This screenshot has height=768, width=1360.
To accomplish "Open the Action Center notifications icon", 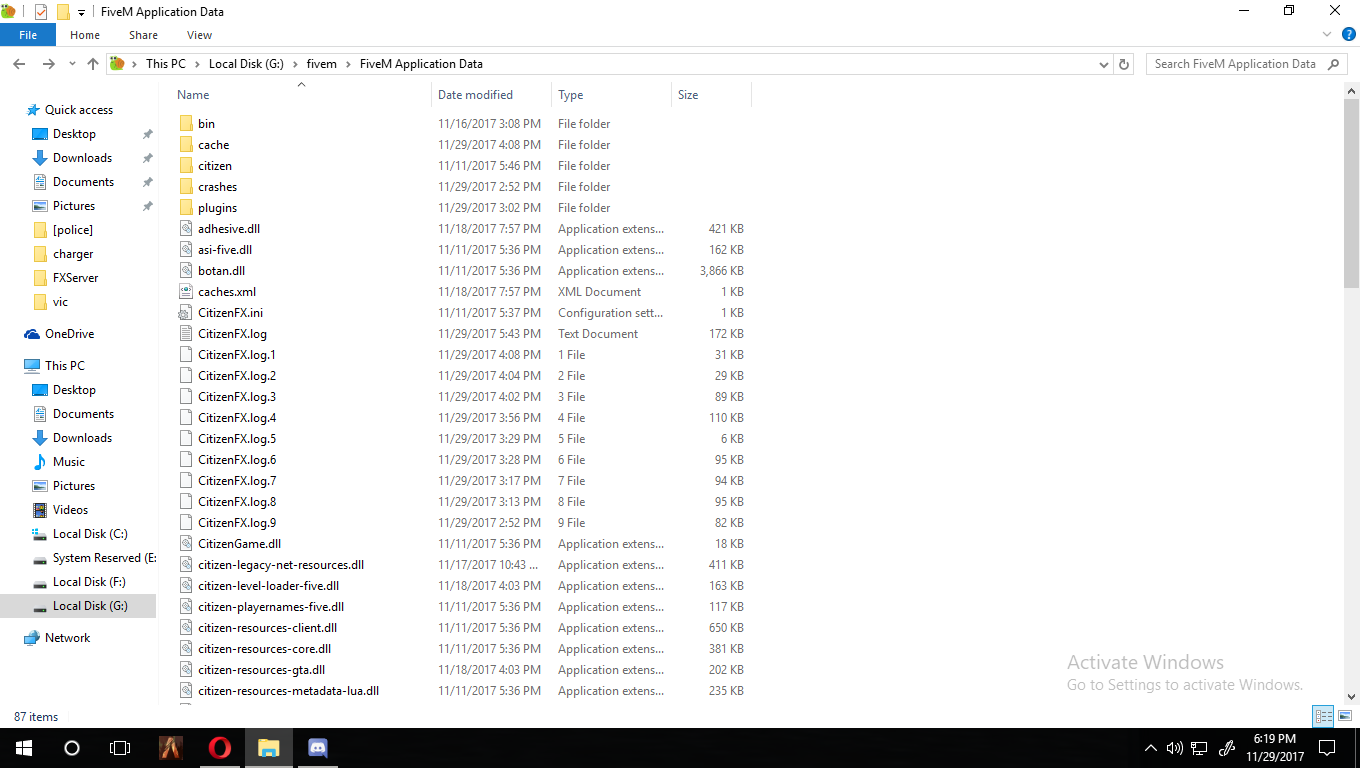I will tap(1327, 747).
